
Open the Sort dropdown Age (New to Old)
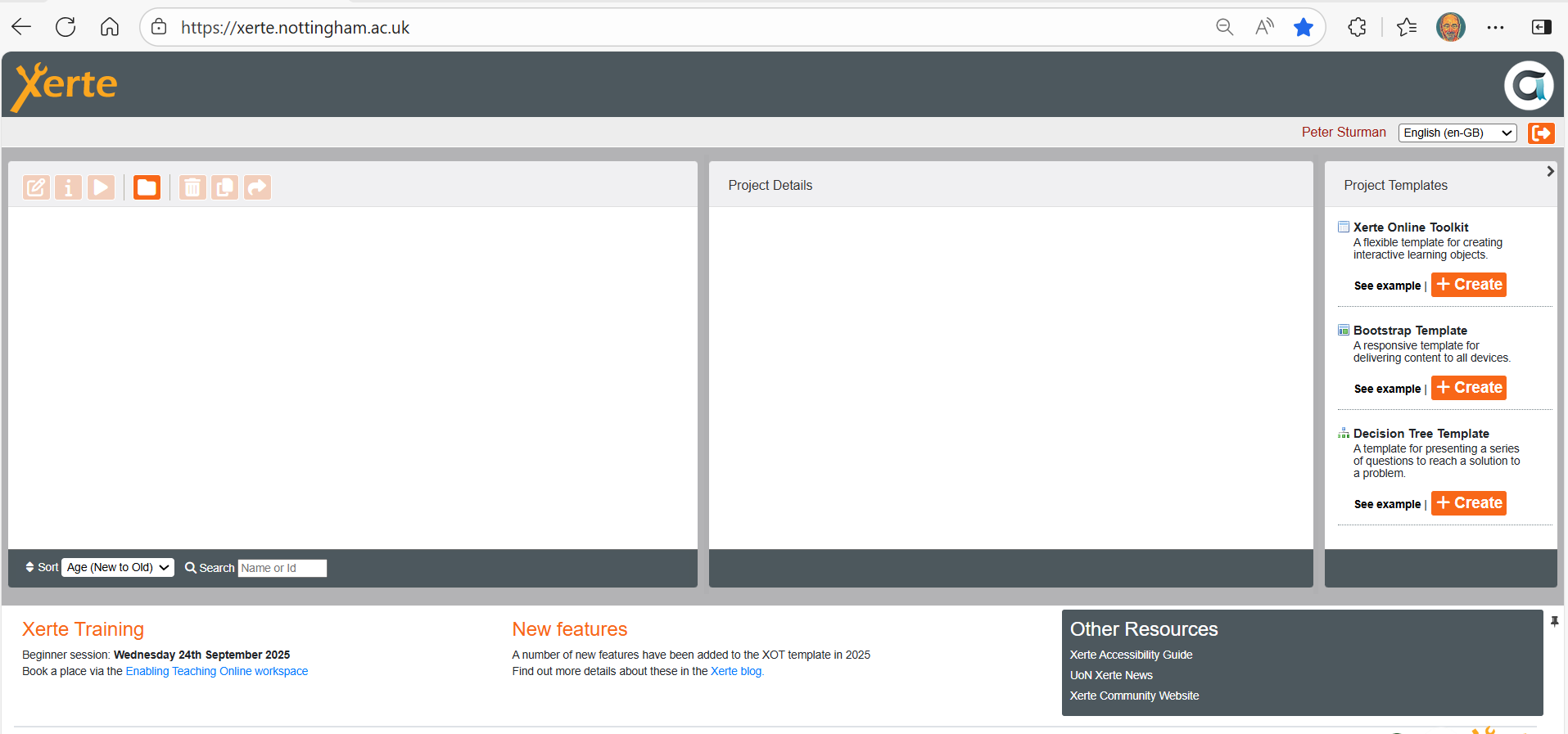tap(118, 567)
